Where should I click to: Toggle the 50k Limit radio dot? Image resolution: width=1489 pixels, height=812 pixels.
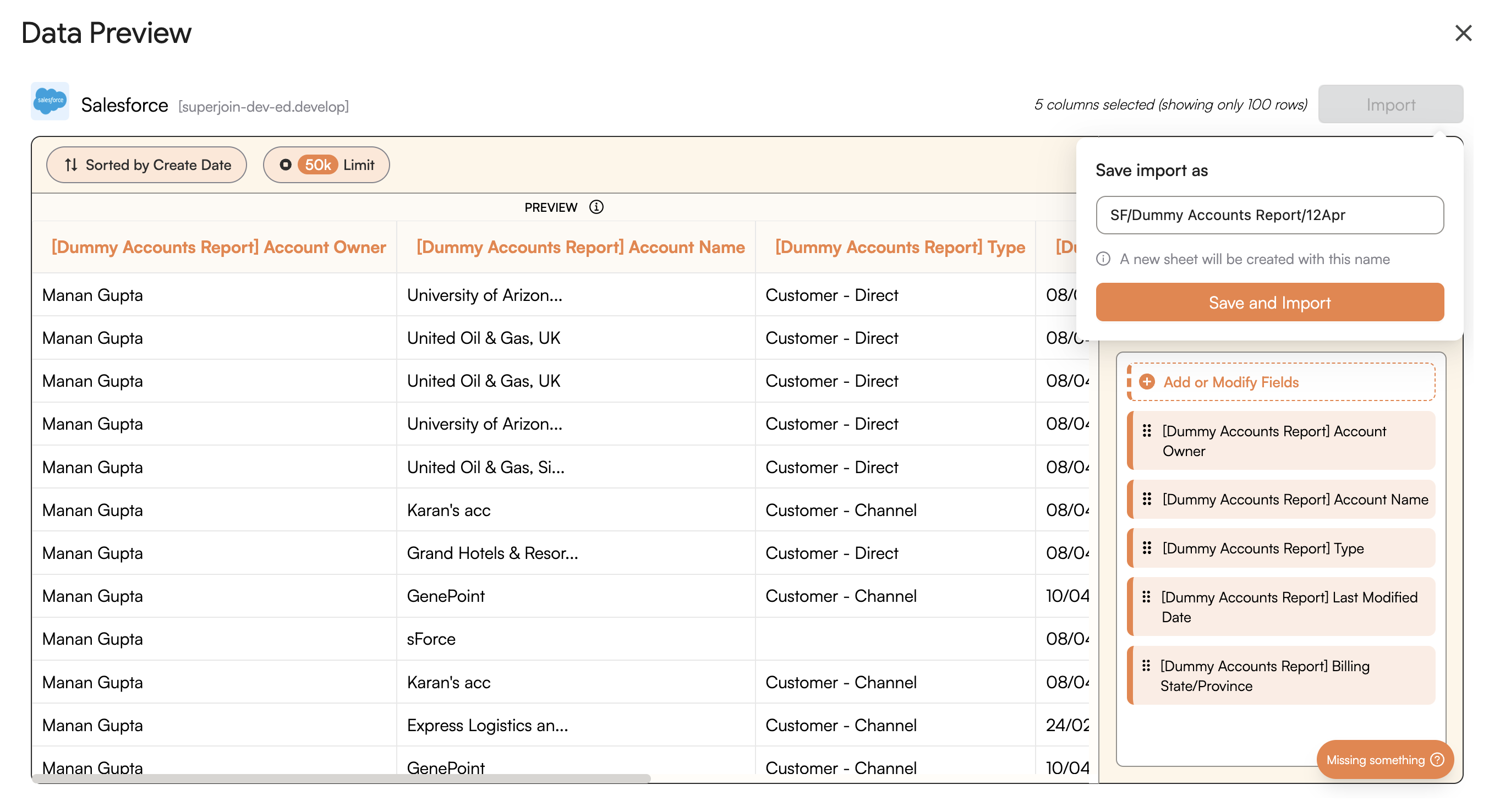point(285,164)
